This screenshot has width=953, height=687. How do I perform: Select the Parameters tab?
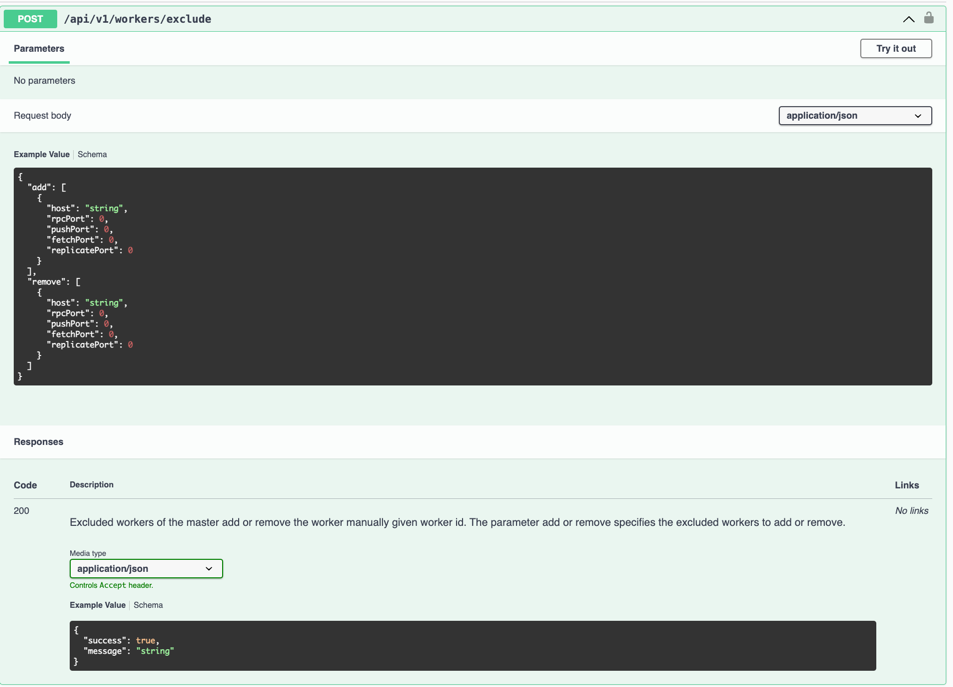tap(39, 49)
